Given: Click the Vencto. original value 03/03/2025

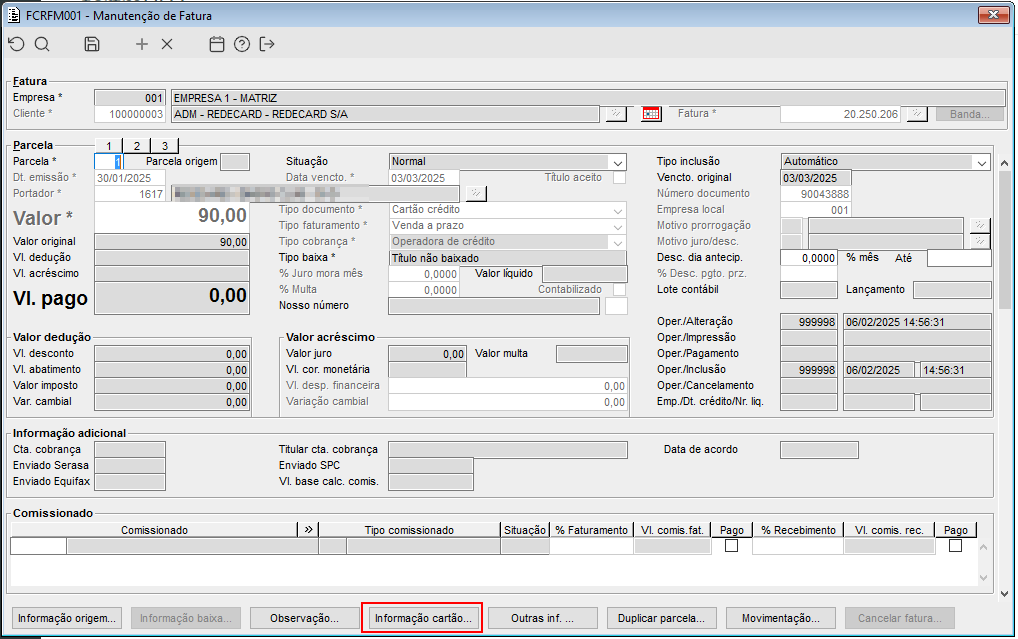Looking at the screenshot, I should pyautogui.click(x=815, y=178).
